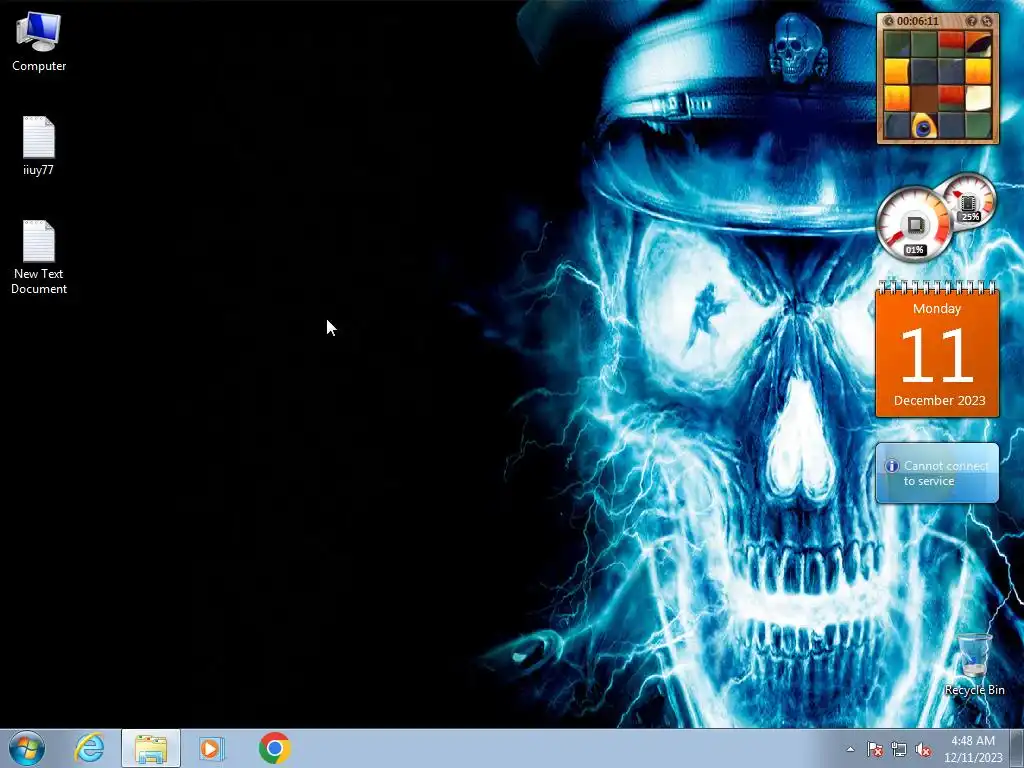Select the iiuy77 text file icon

coord(39,146)
